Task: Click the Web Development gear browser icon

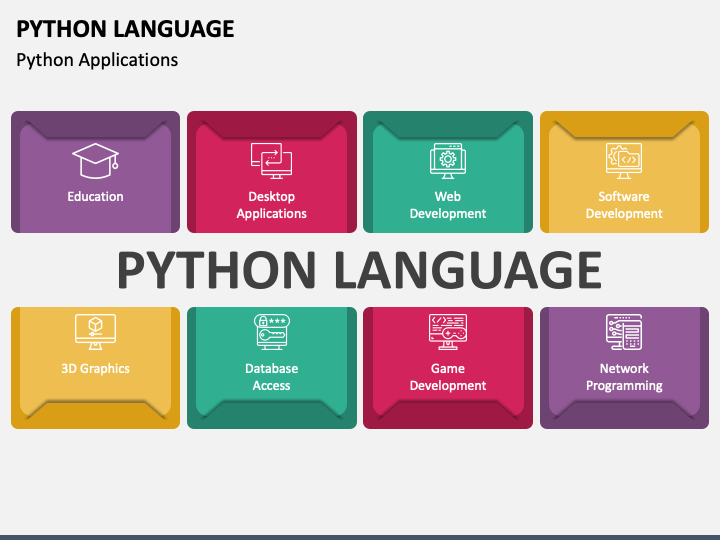Action: [x=448, y=161]
